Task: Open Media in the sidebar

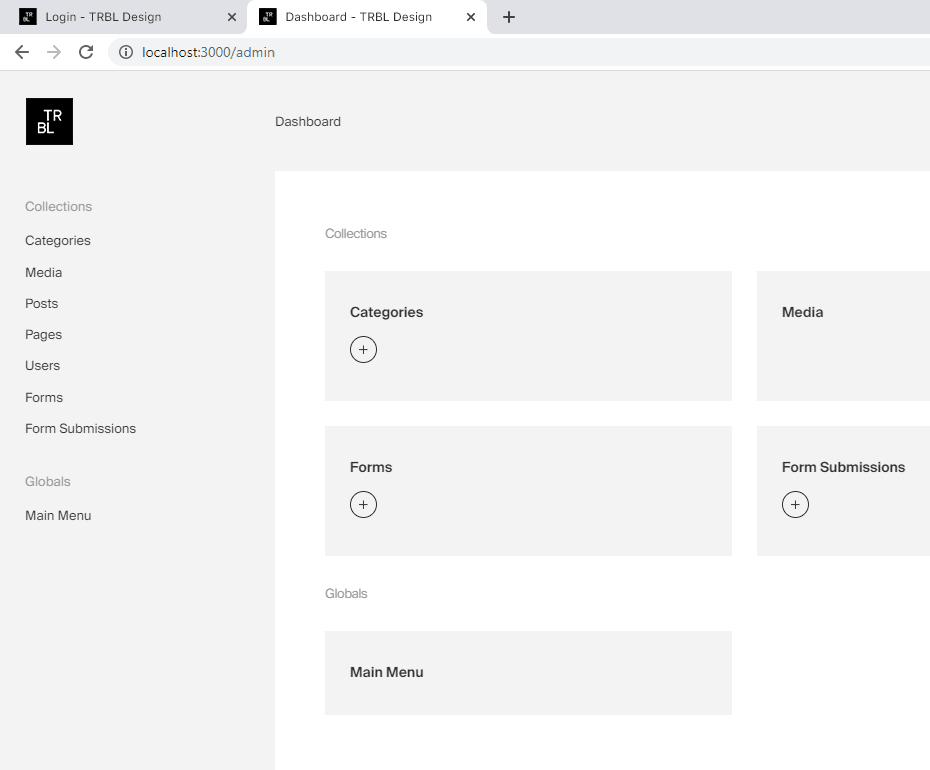Action: pyautogui.click(x=43, y=272)
